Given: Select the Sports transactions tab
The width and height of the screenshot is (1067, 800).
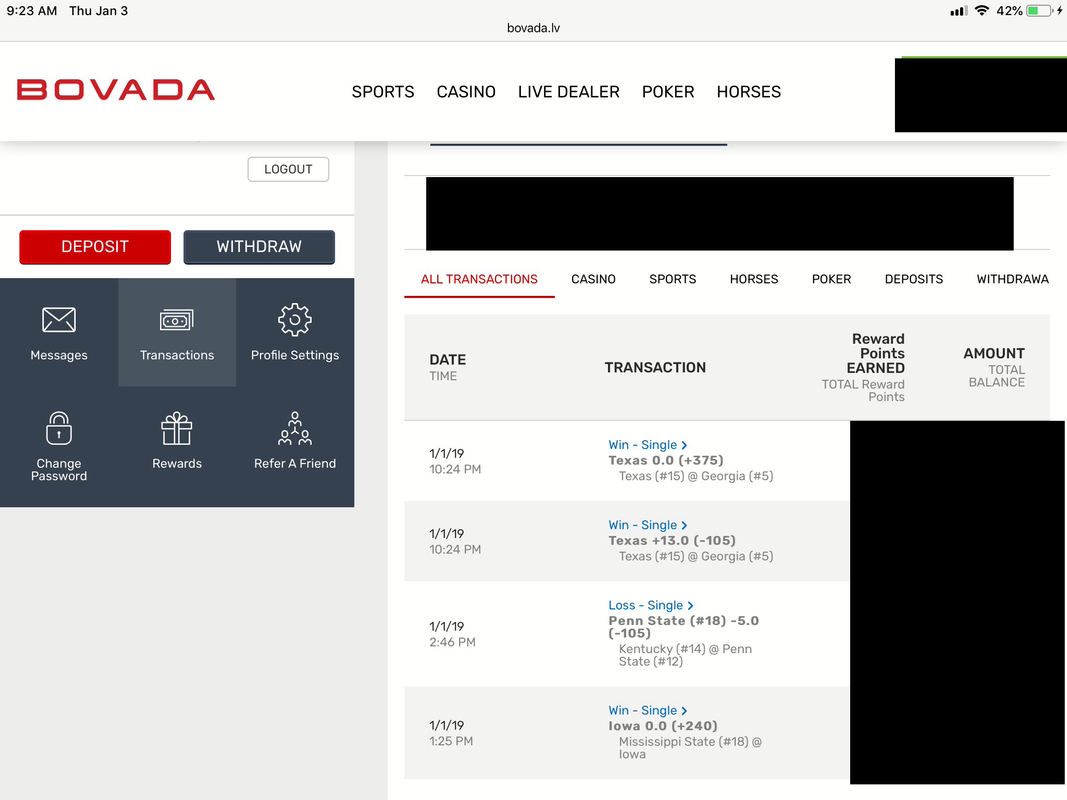Looking at the screenshot, I should 672,279.
